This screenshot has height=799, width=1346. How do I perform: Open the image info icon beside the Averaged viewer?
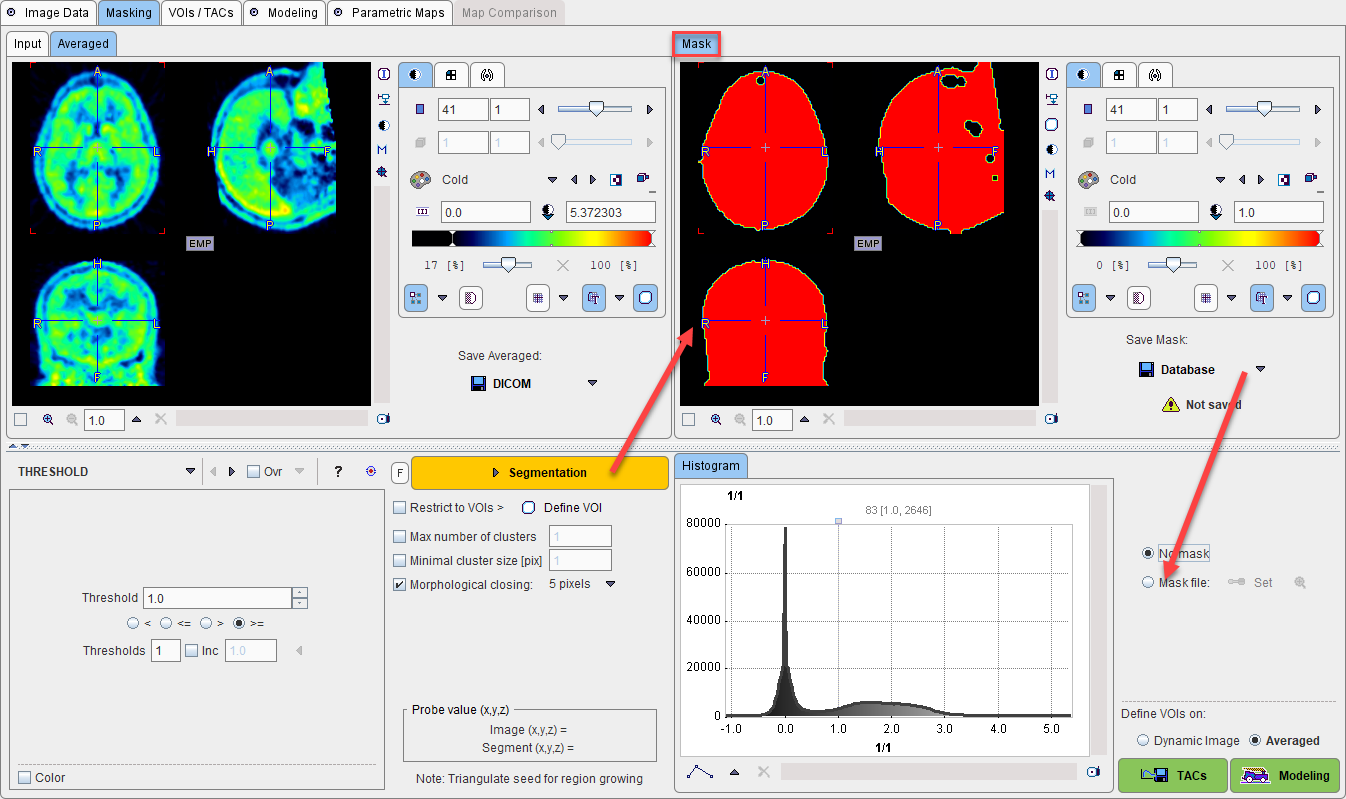click(383, 74)
